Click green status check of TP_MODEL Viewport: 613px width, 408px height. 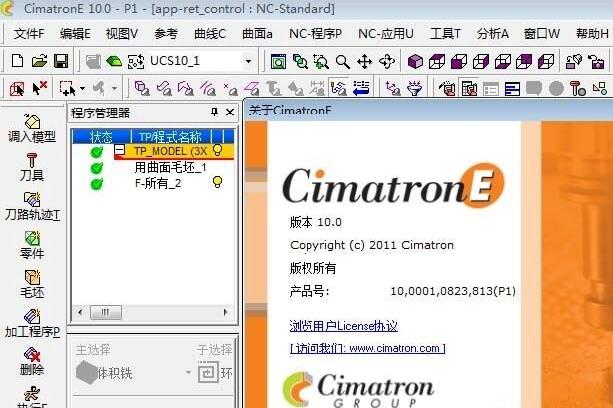97,152
